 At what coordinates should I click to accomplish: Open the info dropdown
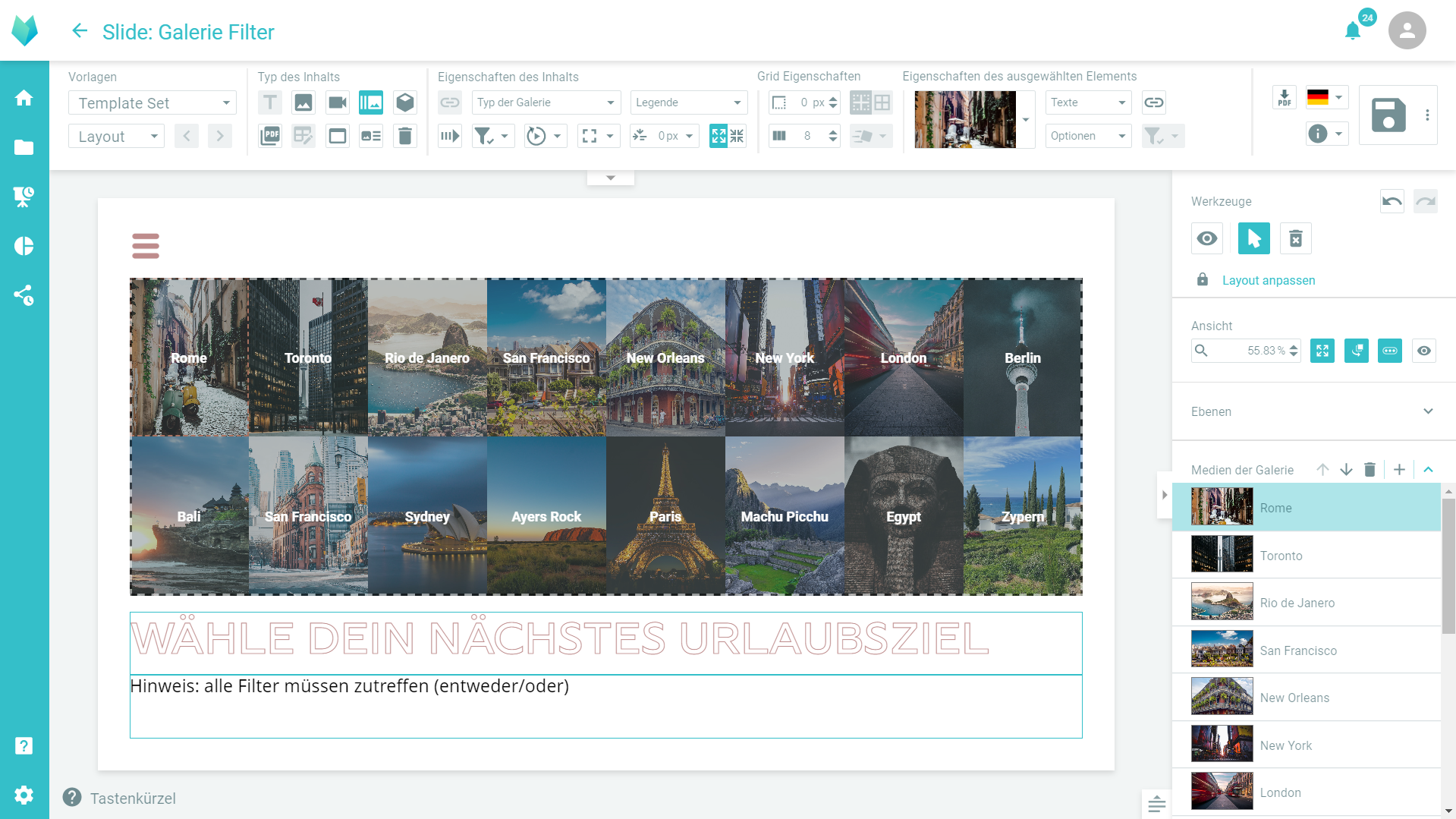[x=1327, y=134]
